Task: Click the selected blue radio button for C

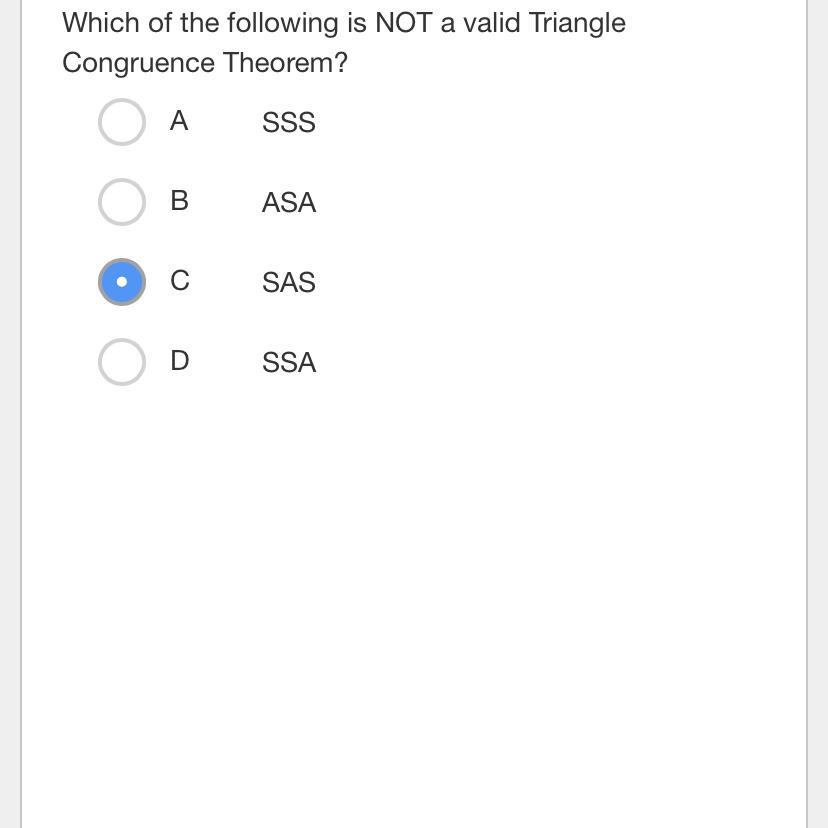Action: point(122,282)
